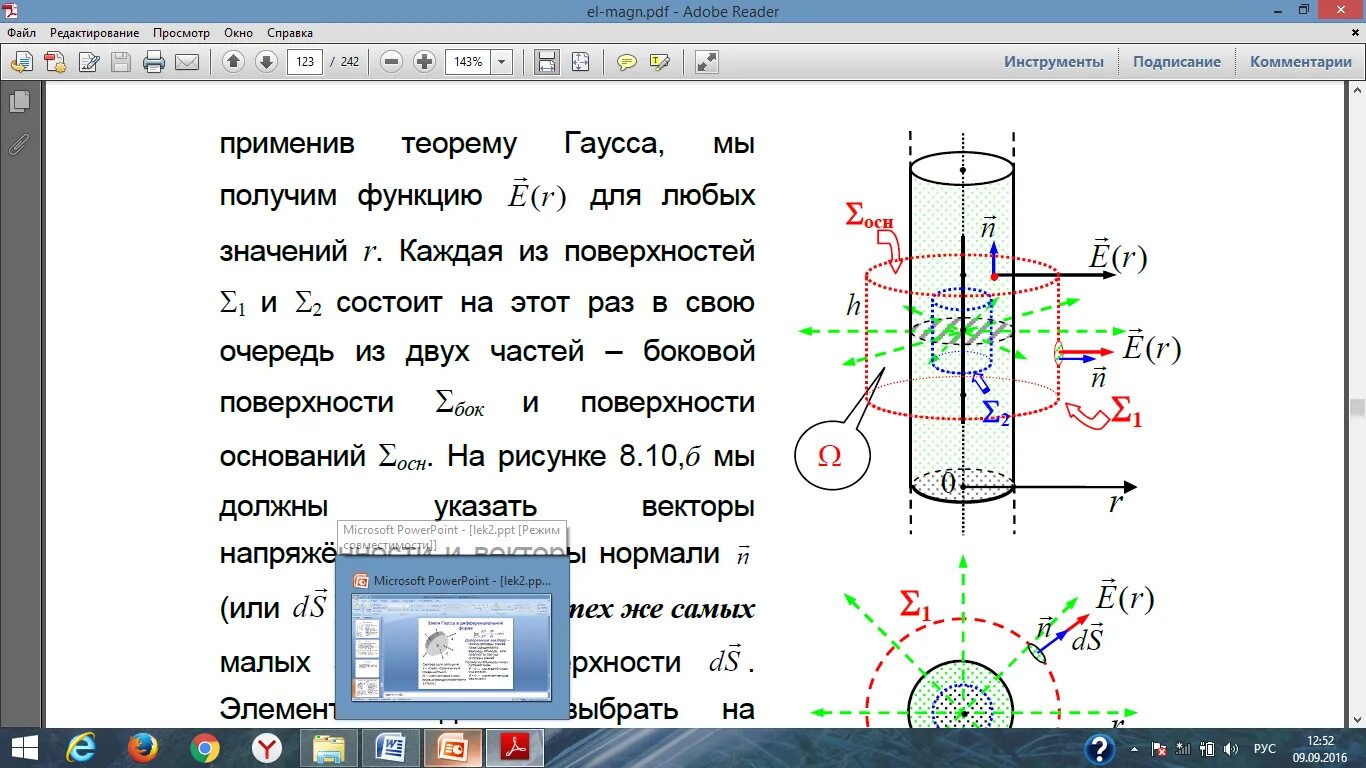This screenshot has width=1366, height=768.
Task: Click the help question mark tray icon
Action: tap(1099, 748)
